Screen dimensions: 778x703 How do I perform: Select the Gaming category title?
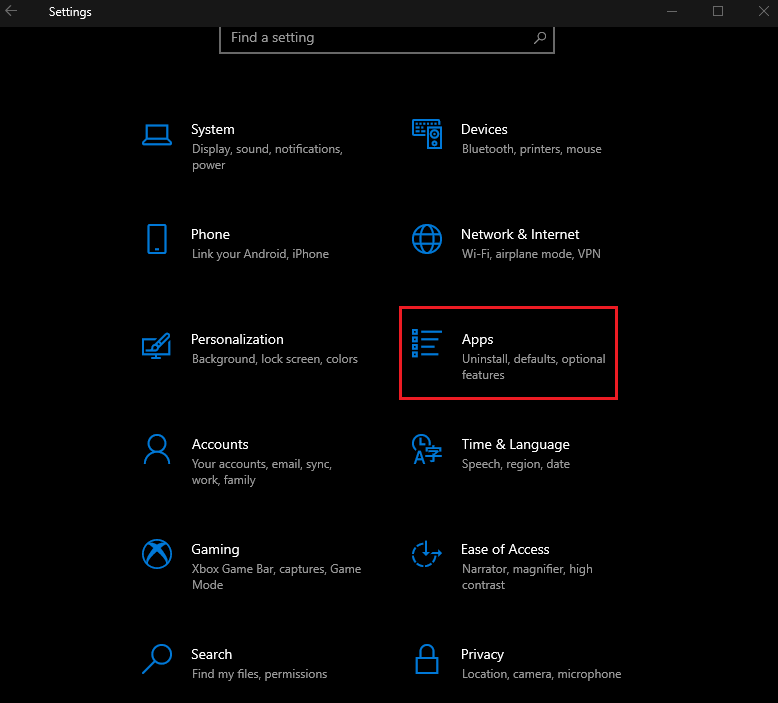[x=215, y=550]
